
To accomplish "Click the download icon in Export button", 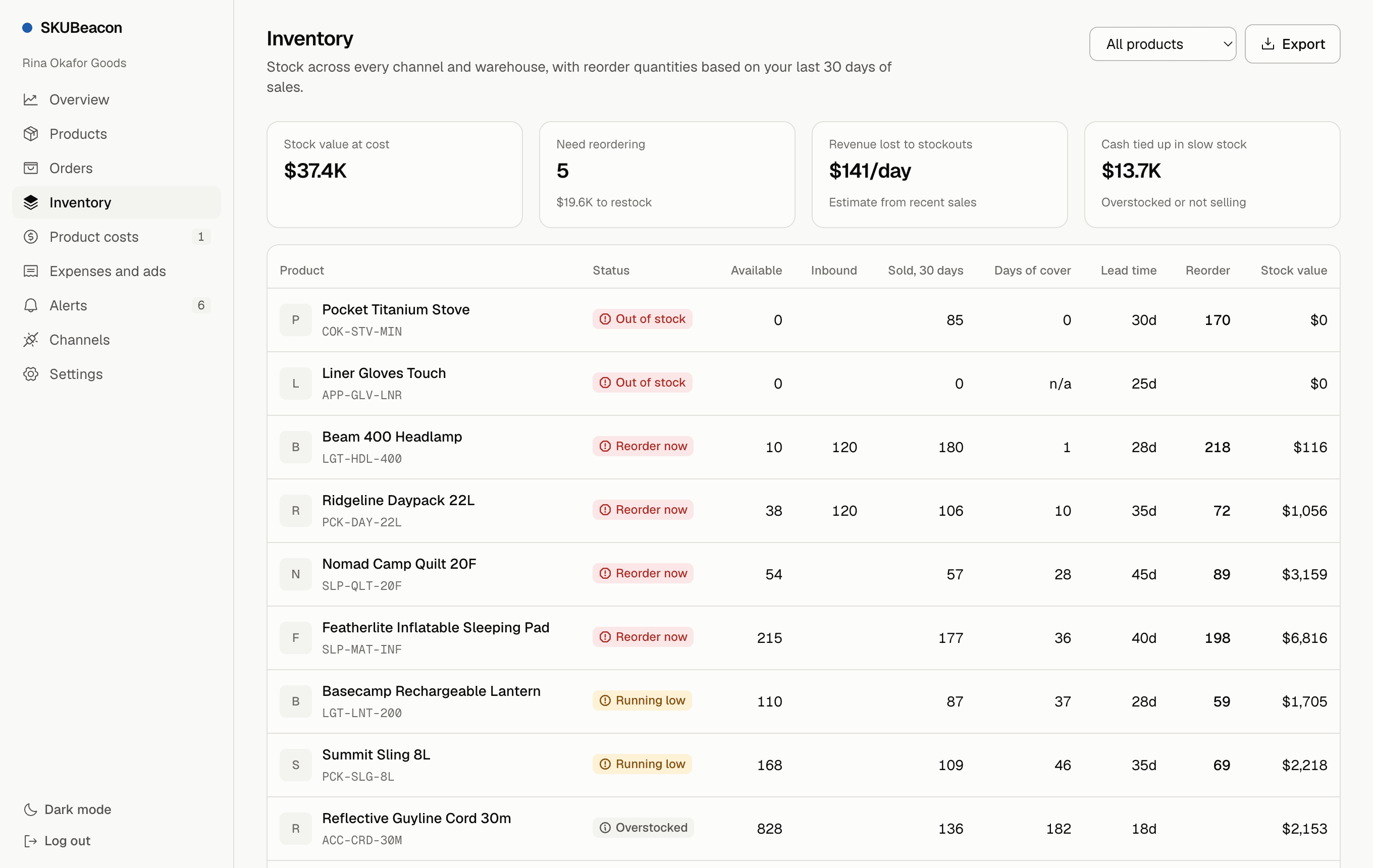I will point(1268,44).
